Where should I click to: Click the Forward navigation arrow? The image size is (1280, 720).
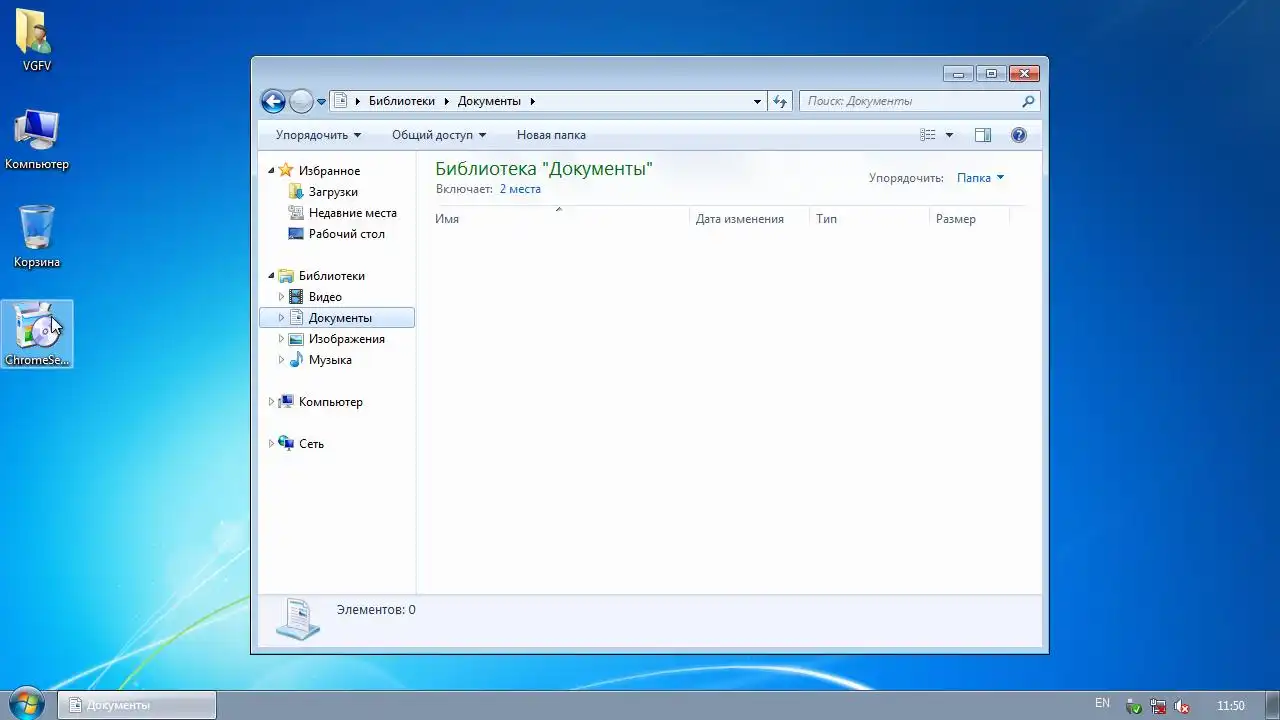(301, 101)
